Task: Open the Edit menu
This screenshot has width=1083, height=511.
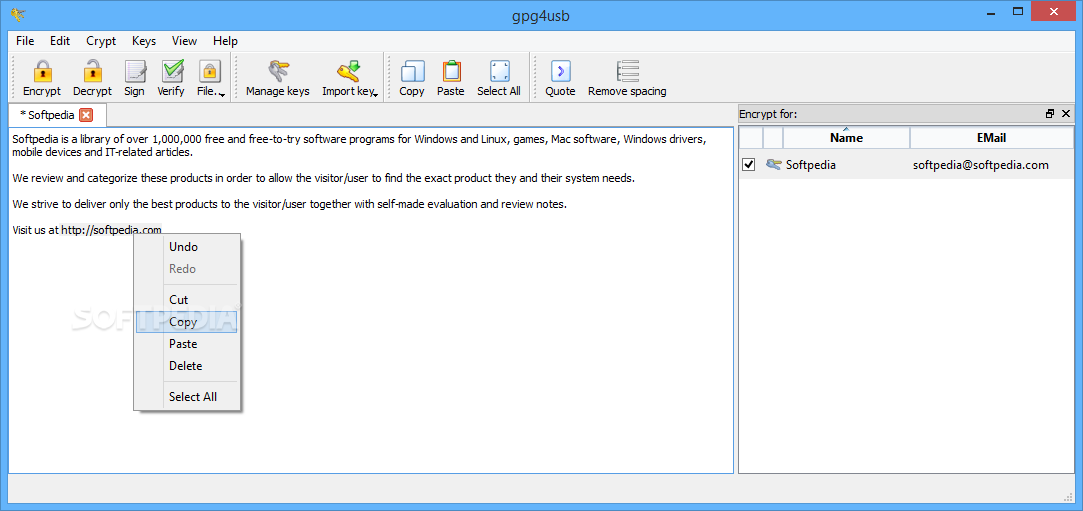Action: [x=60, y=41]
